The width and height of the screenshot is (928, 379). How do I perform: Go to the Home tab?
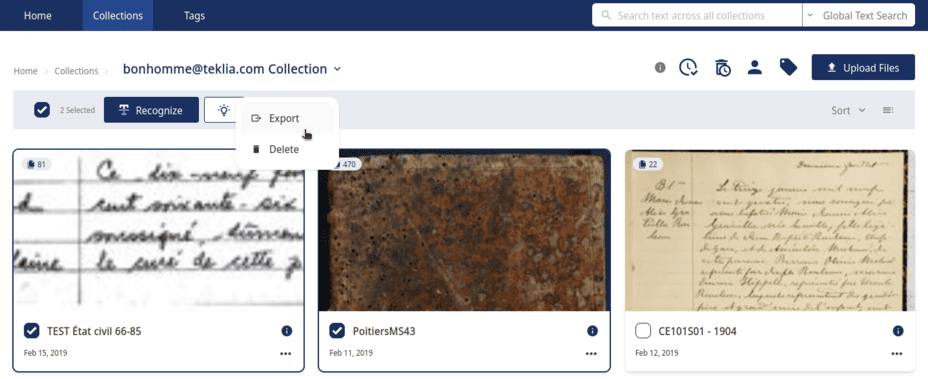38,15
